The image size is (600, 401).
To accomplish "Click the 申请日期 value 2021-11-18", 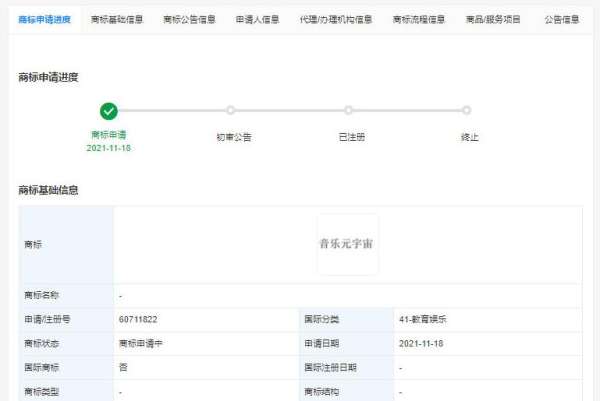I will (421, 344).
